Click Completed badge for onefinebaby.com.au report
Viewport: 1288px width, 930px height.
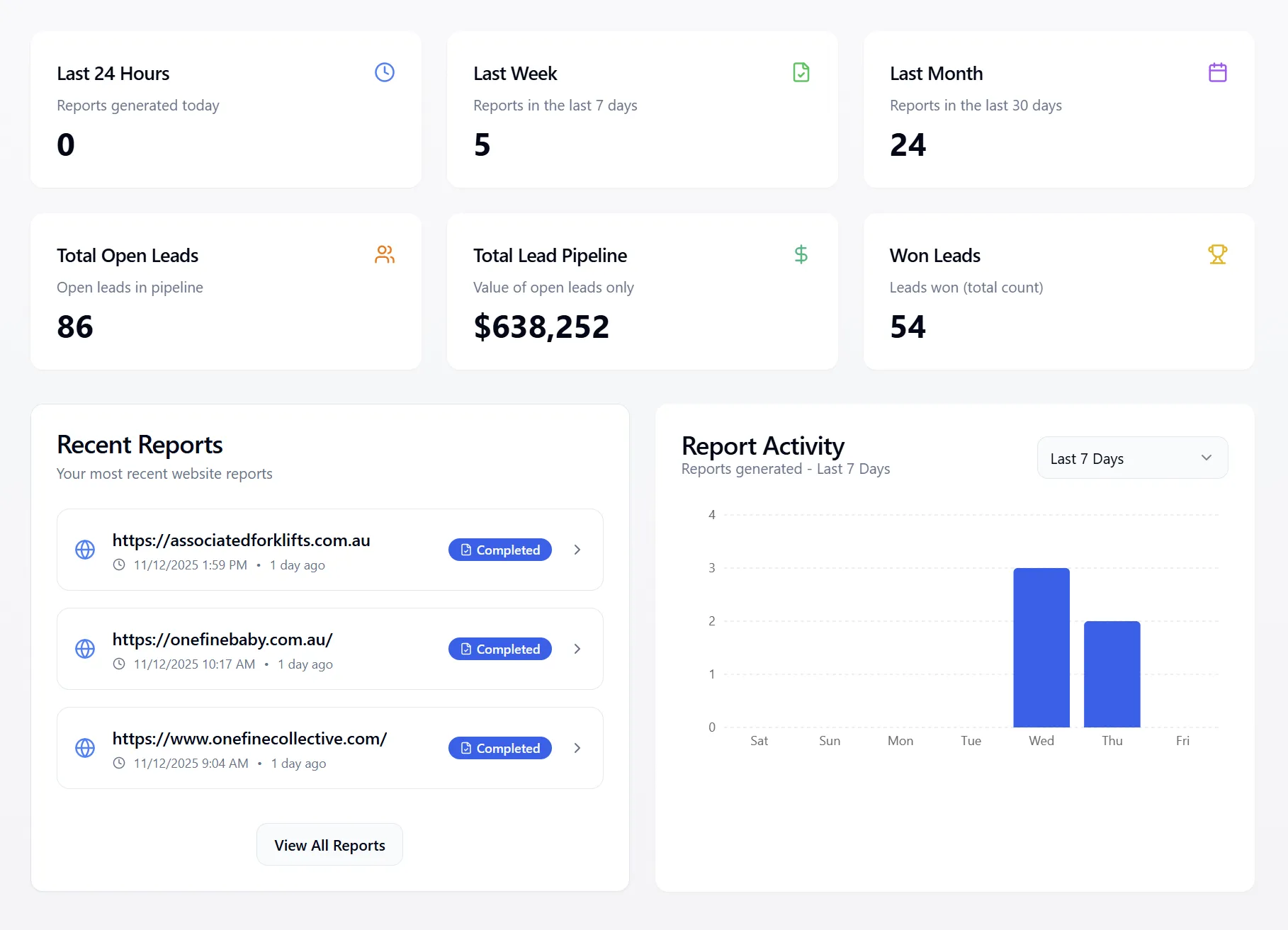[x=499, y=649]
